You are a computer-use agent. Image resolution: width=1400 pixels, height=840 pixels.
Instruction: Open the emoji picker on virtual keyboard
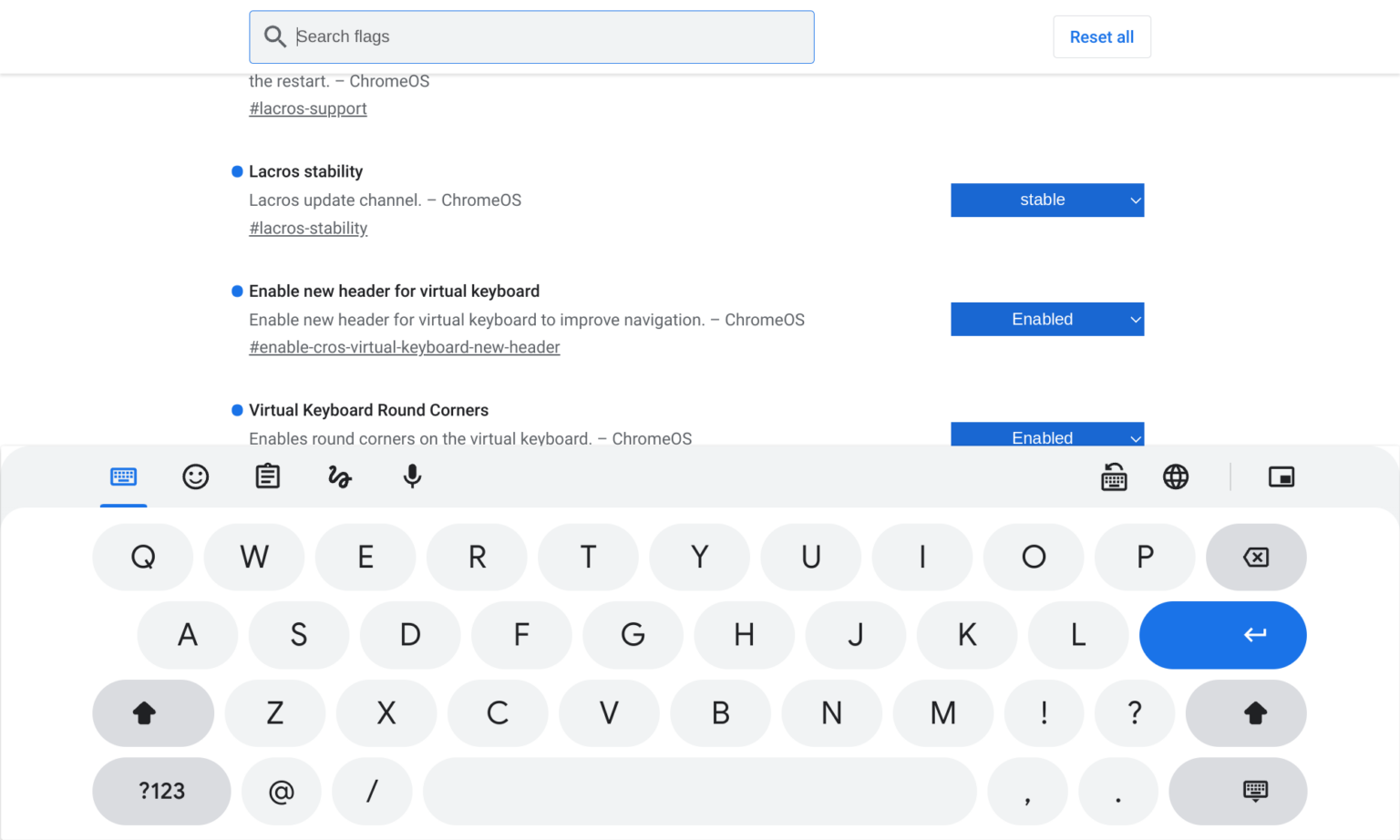[195, 476]
